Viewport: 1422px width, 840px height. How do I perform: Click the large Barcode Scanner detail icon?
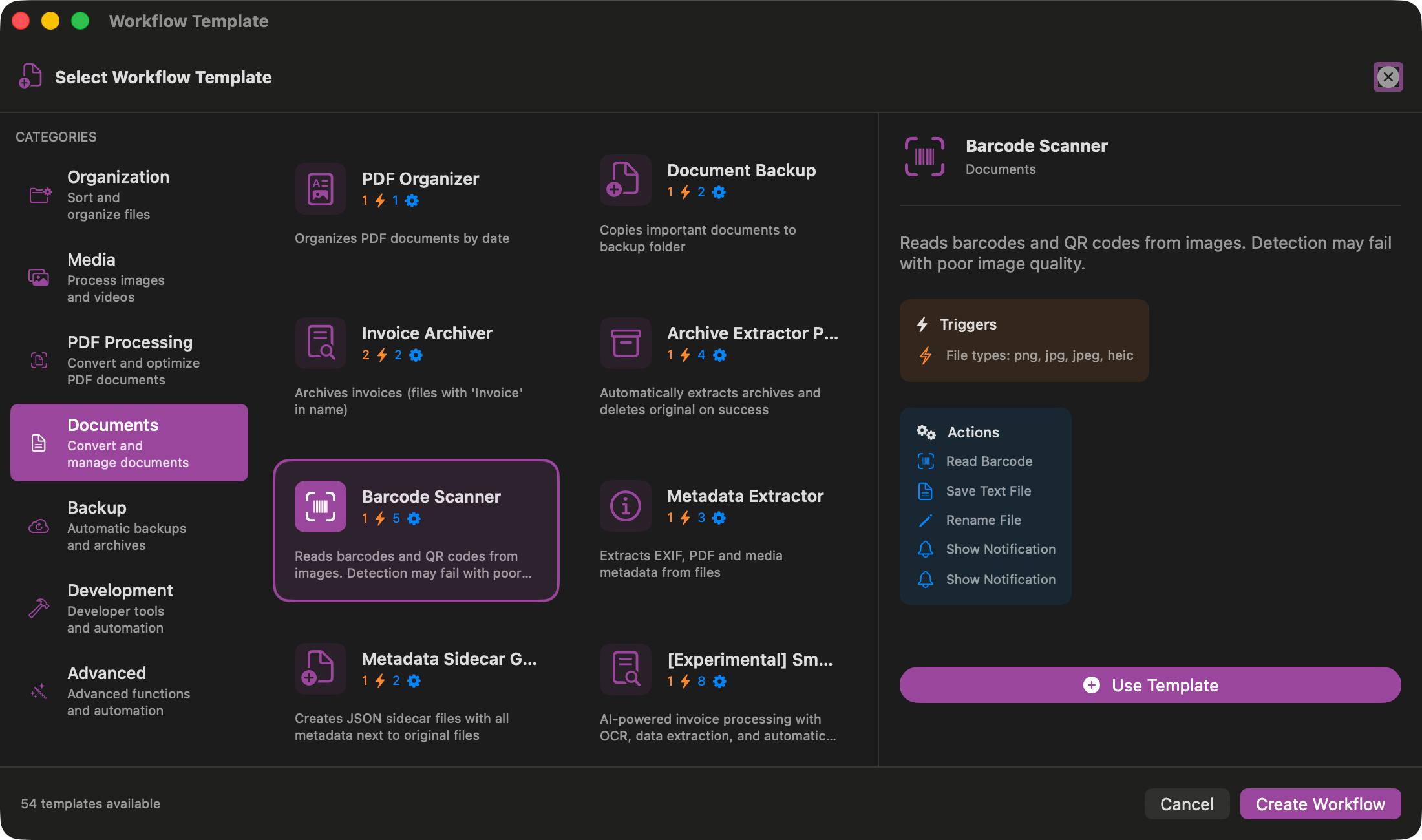click(x=924, y=156)
